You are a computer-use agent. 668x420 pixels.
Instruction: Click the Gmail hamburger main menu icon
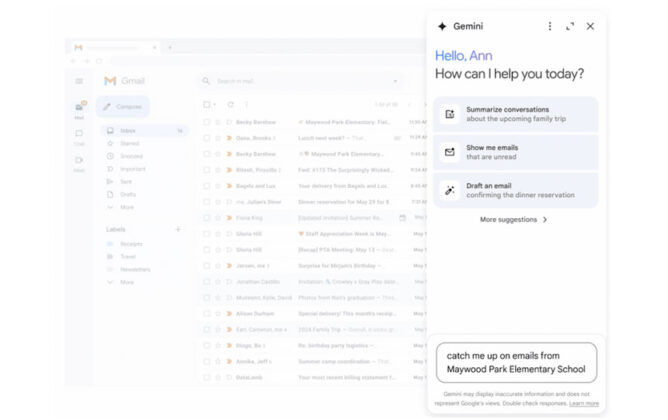pyautogui.click(x=79, y=81)
